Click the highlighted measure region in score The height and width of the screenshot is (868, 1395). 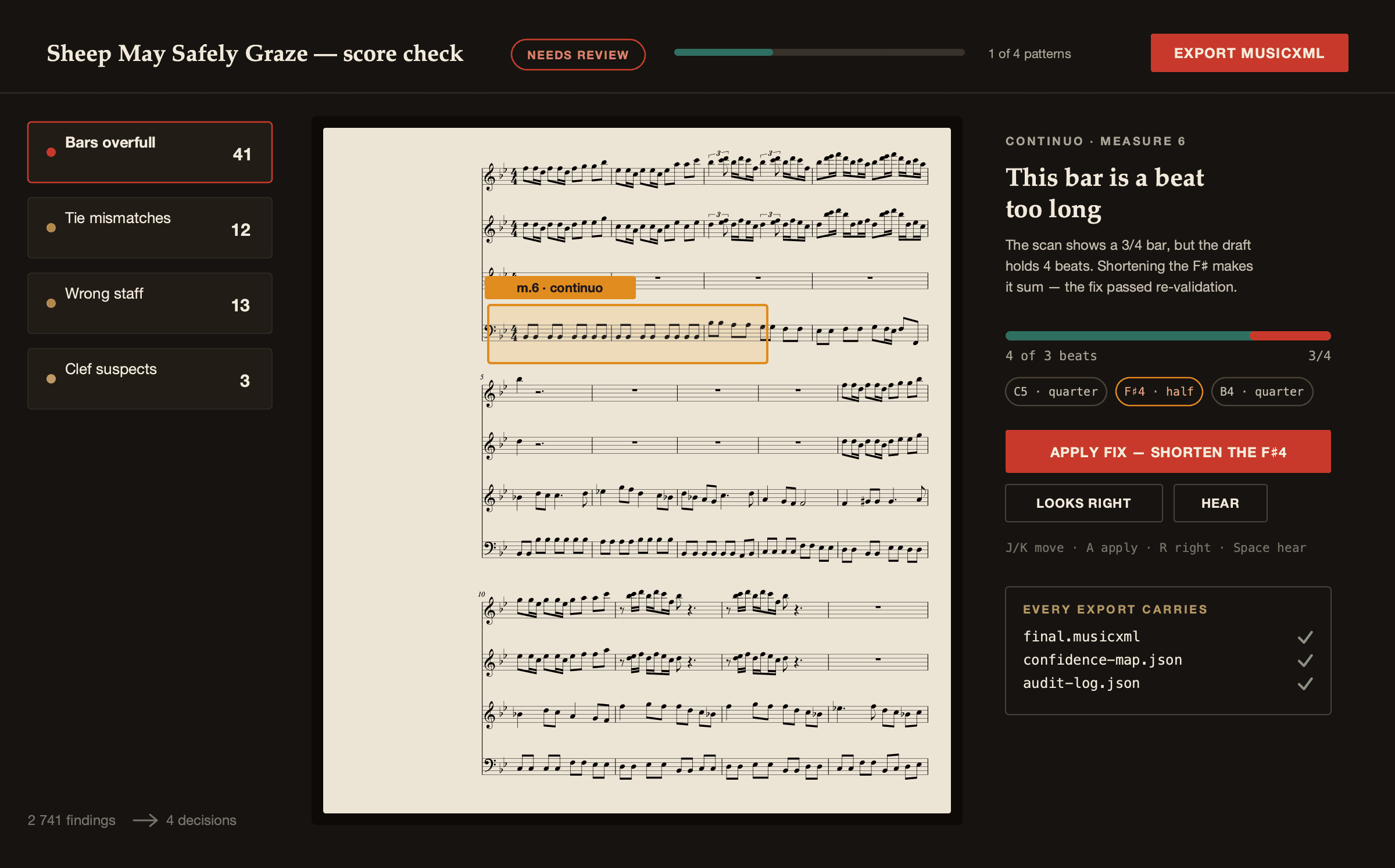click(628, 334)
